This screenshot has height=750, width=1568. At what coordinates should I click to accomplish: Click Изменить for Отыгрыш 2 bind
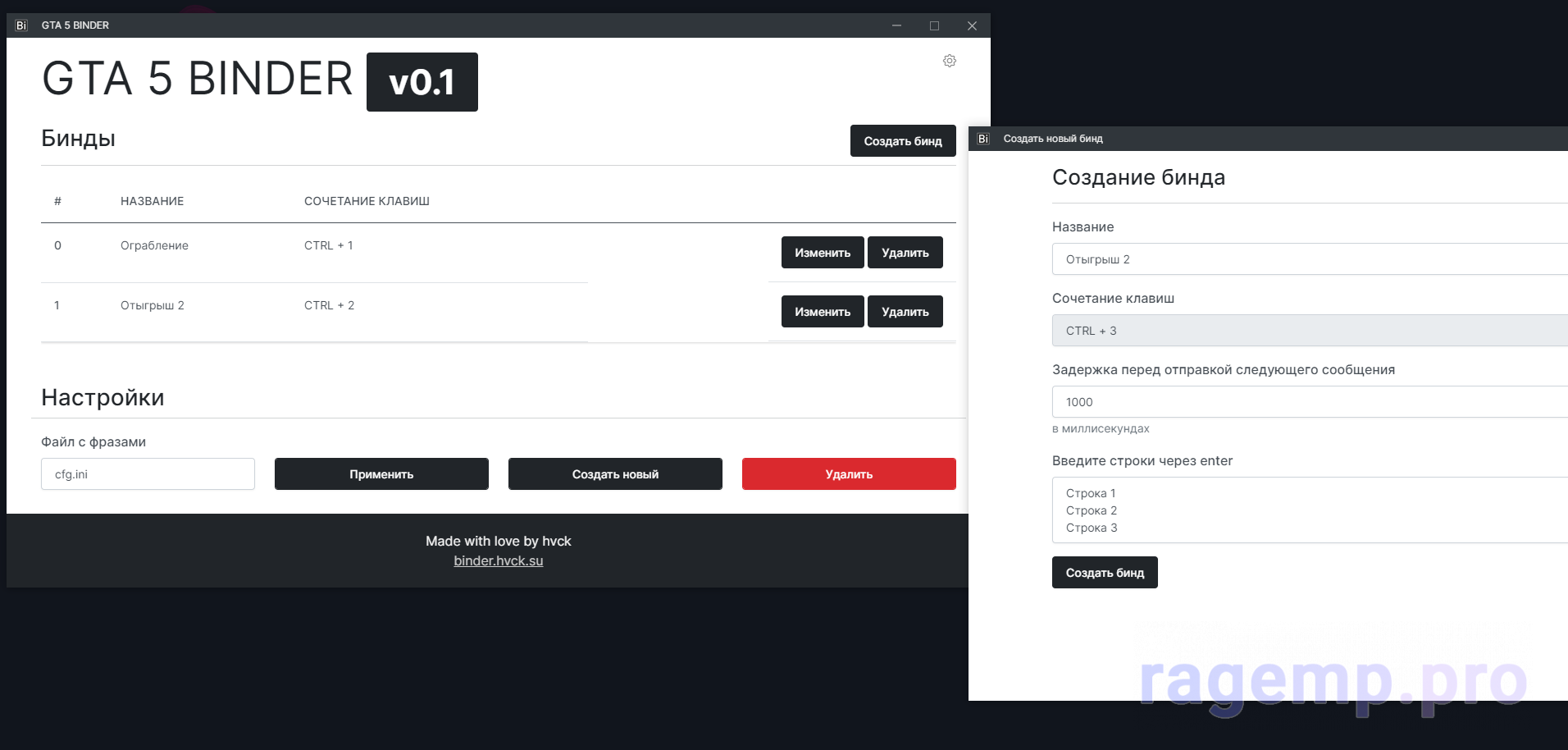click(x=822, y=312)
